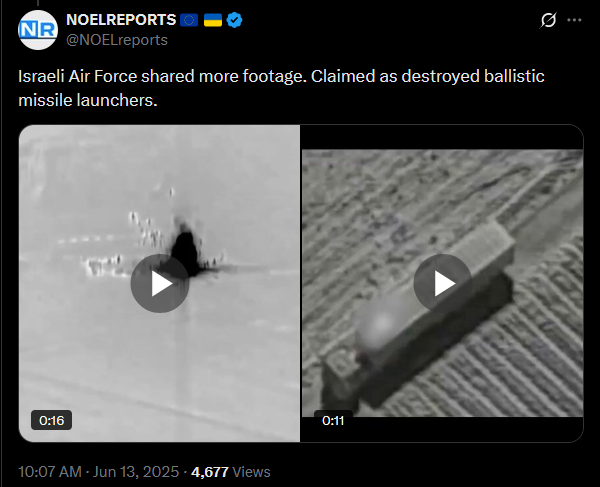
Task: Open the 10:07 AM timestamp link
Action: [x=50, y=472]
